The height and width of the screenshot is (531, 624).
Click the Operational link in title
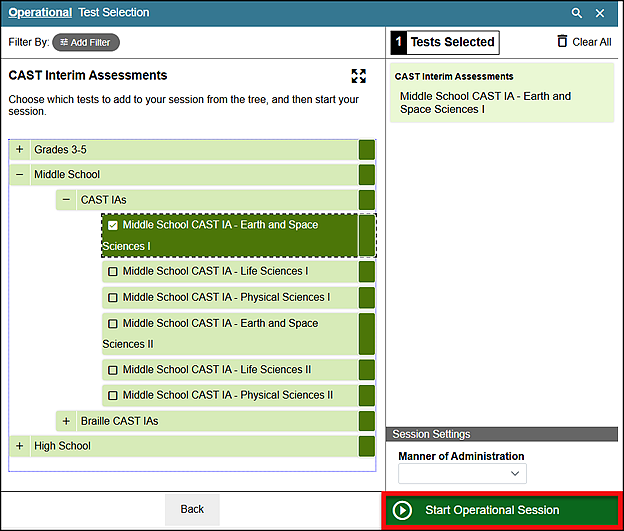point(40,13)
